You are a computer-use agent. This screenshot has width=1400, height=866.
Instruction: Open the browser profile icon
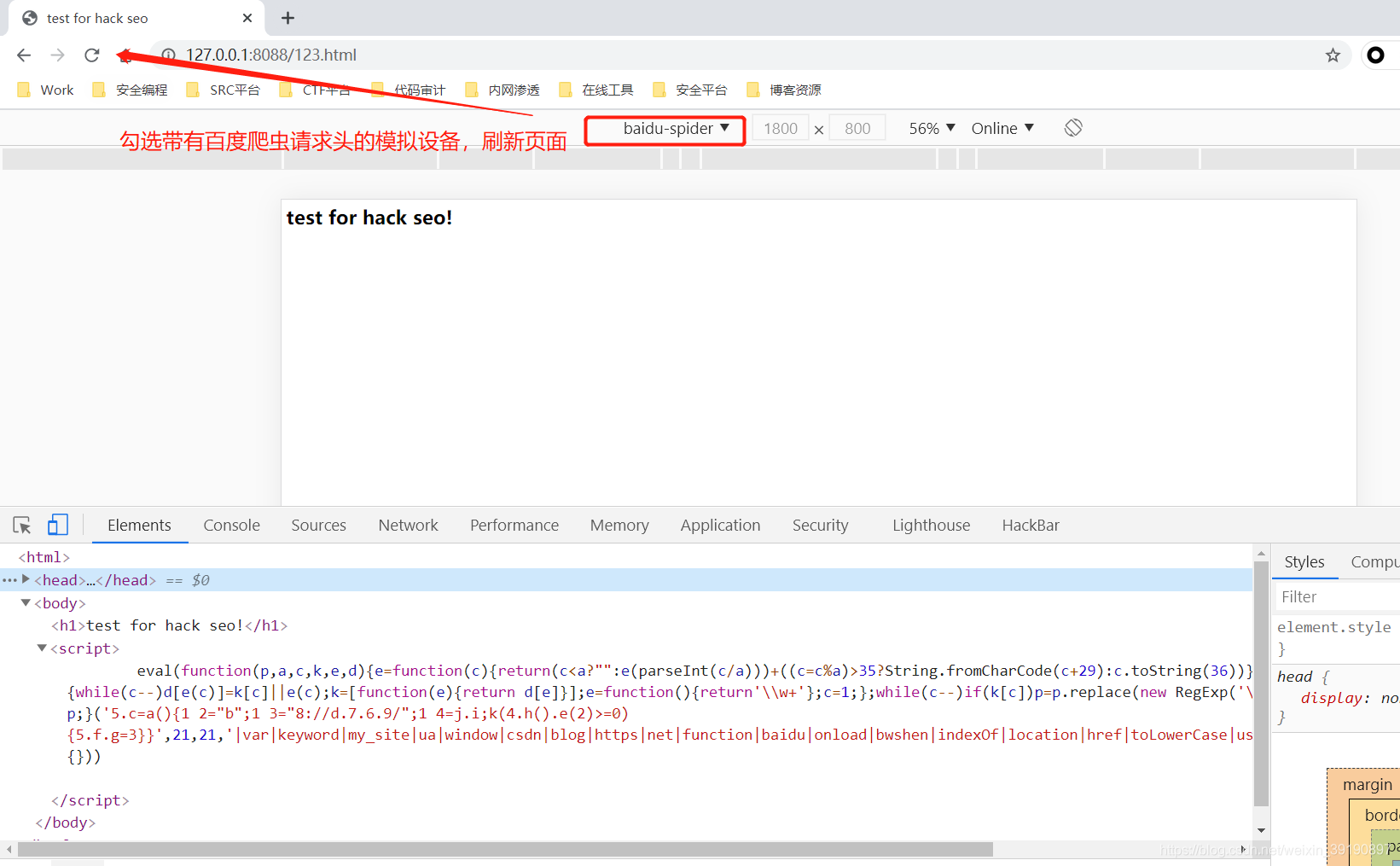(1375, 55)
